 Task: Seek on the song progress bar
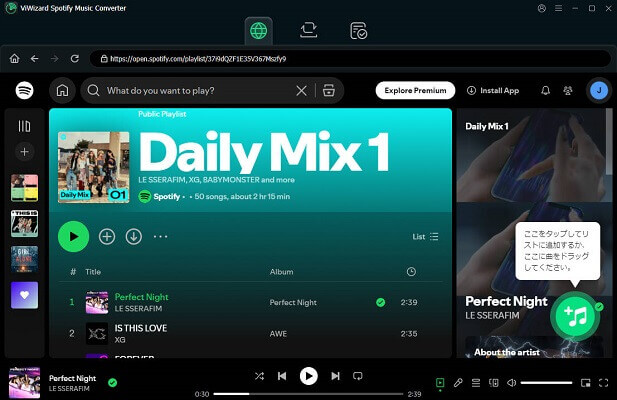[308, 394]
